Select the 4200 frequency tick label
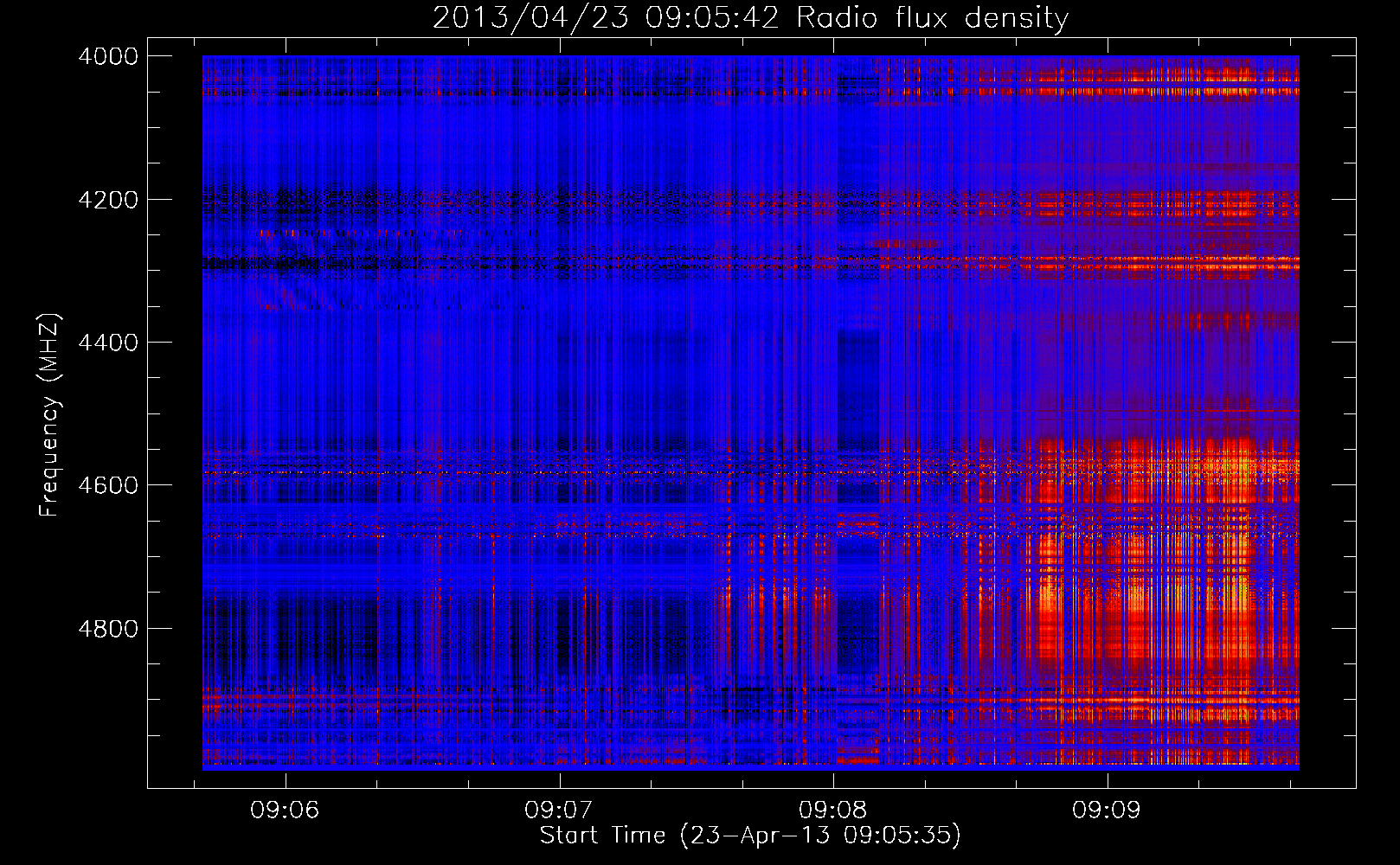This screenshot has width=1400, height=865. pyautogui.click(x=108, y=200)
